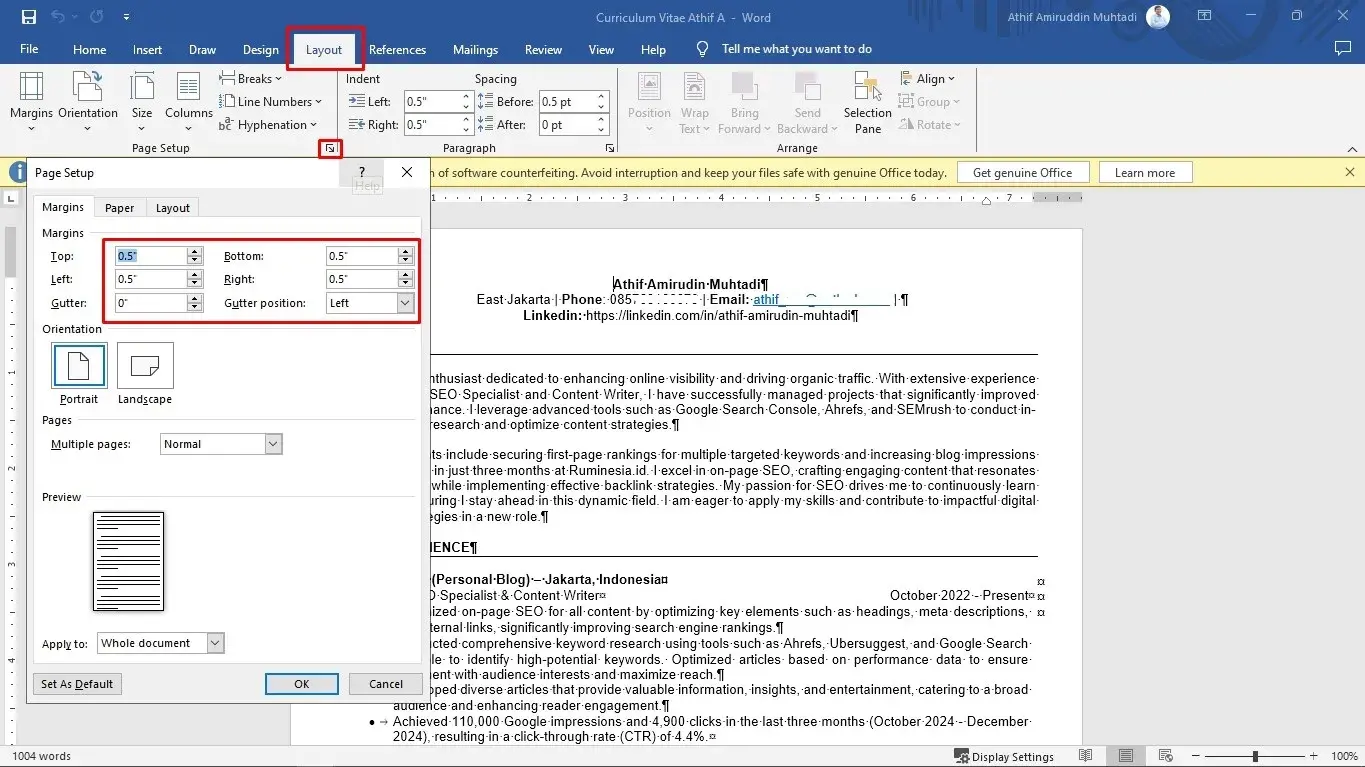Open Customize Quick Access Toolbar arrow
This screenshot has height=767, width=1365.
click(x=126, y=17)
